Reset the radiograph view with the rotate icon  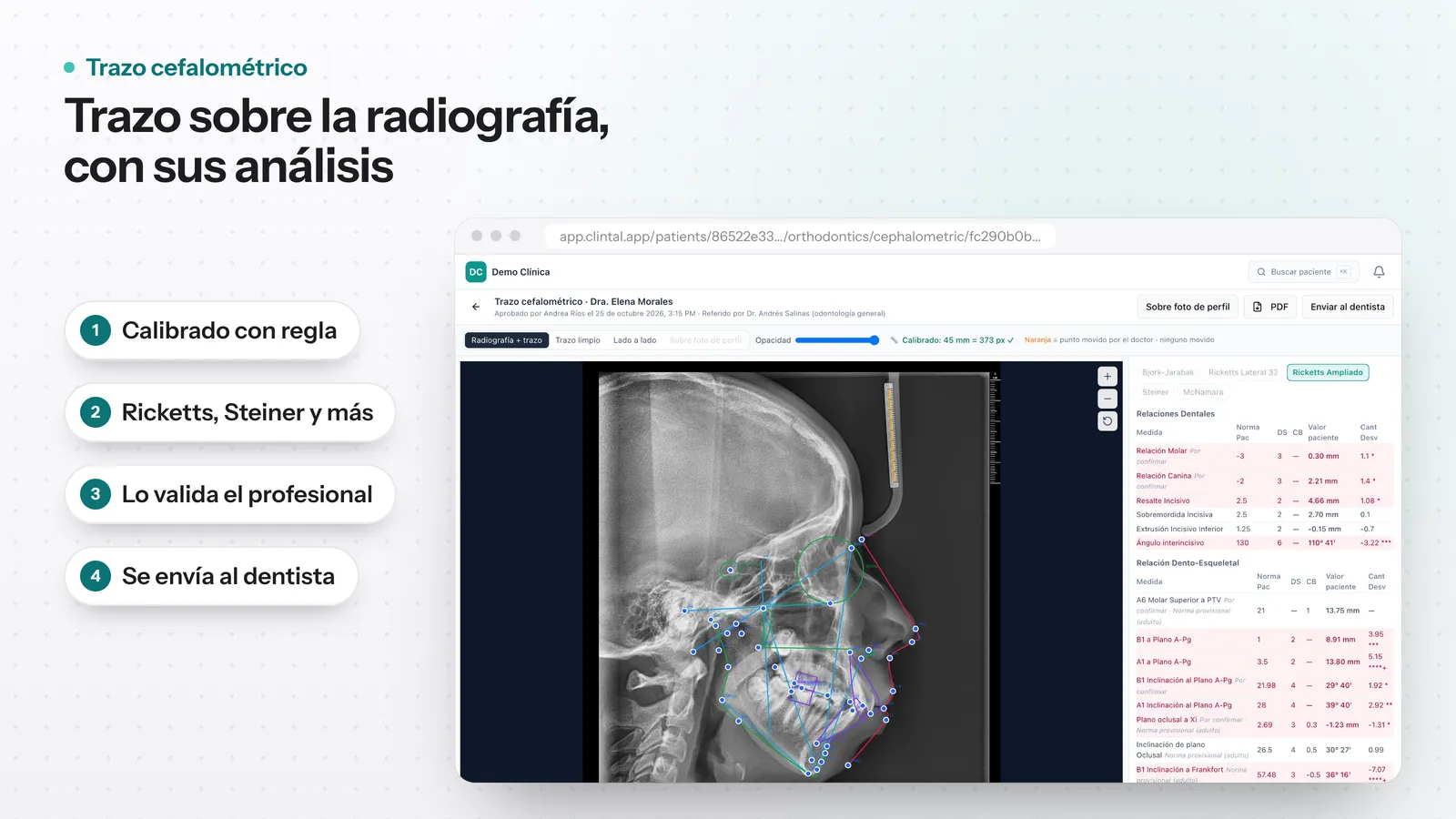click(1107, 421)
